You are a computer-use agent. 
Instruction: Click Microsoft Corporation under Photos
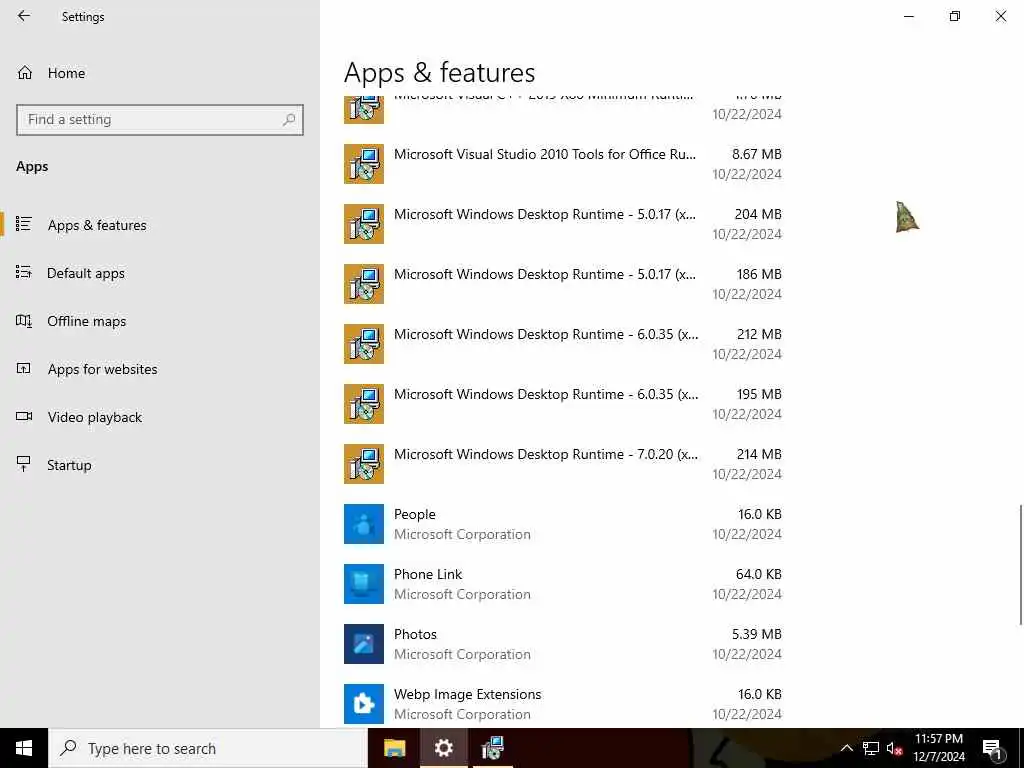point(462,654)
